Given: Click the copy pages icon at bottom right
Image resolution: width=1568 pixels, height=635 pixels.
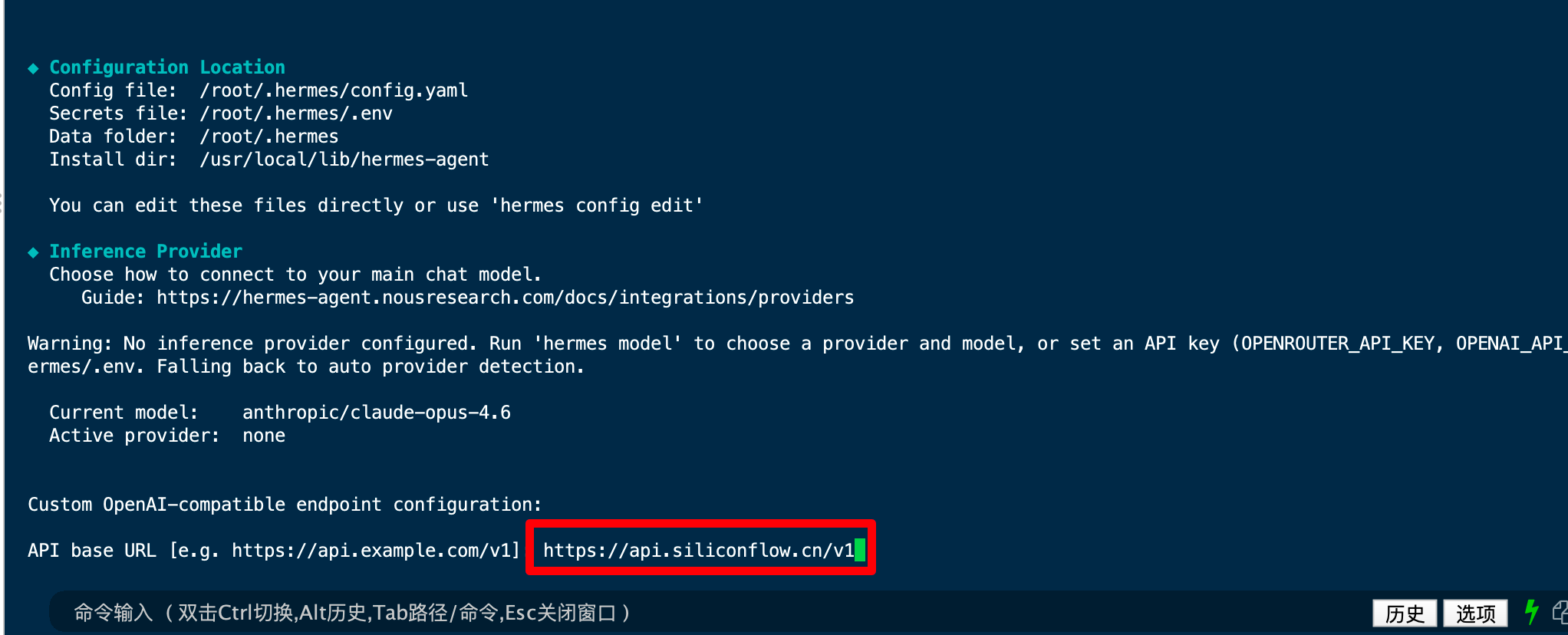Looking at the screenshot, I should pyautogui.click(x=1560, y=612).
